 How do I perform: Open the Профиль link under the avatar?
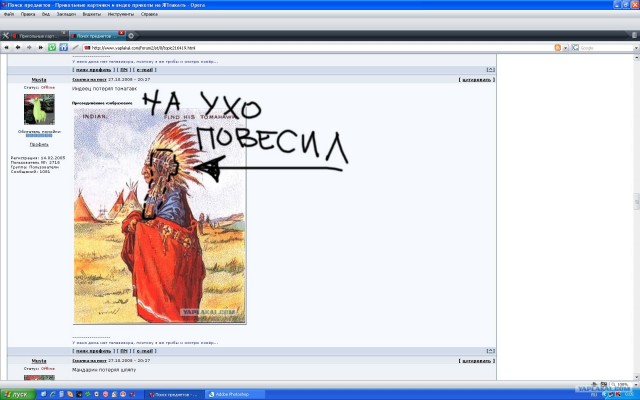pyautogui.click(x=39, y=144)
